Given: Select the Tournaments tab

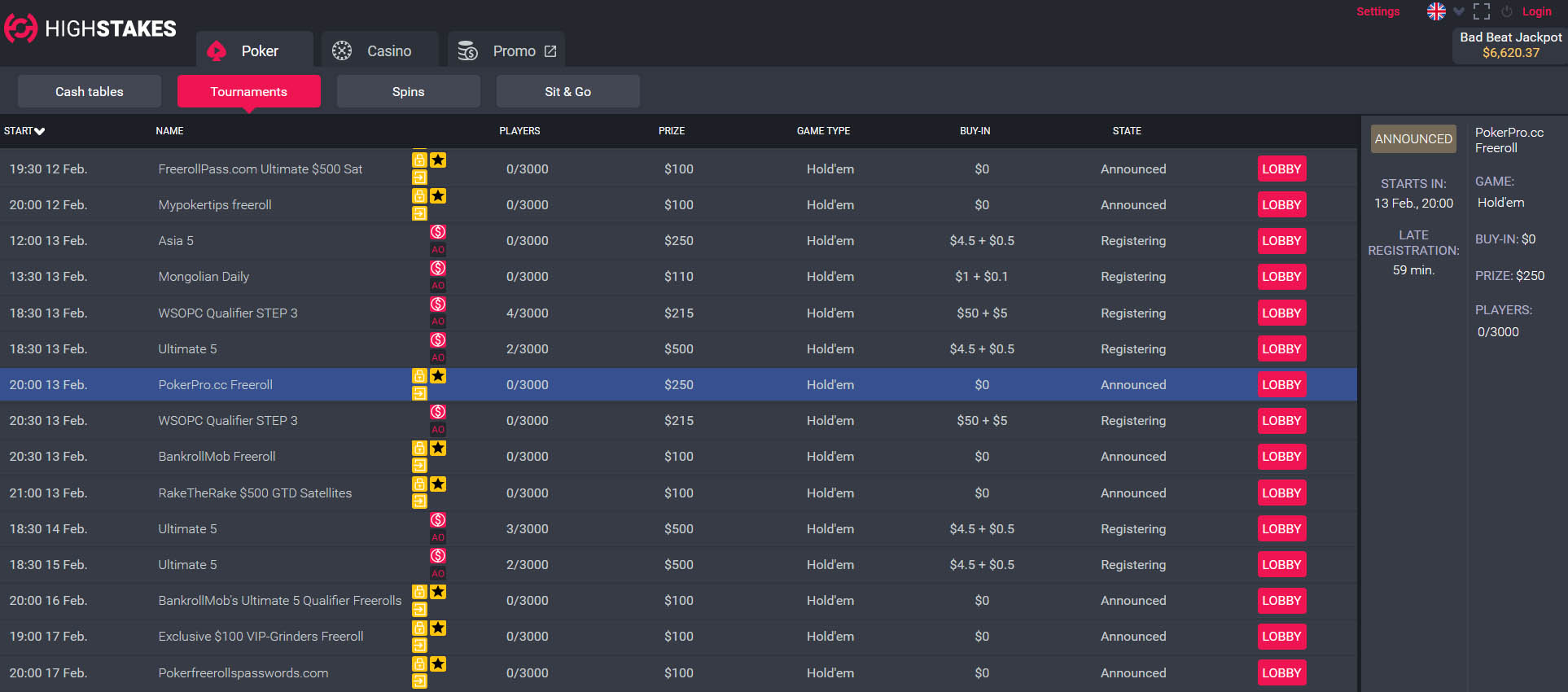Looking at the screenshot, I should pos(249,91).
